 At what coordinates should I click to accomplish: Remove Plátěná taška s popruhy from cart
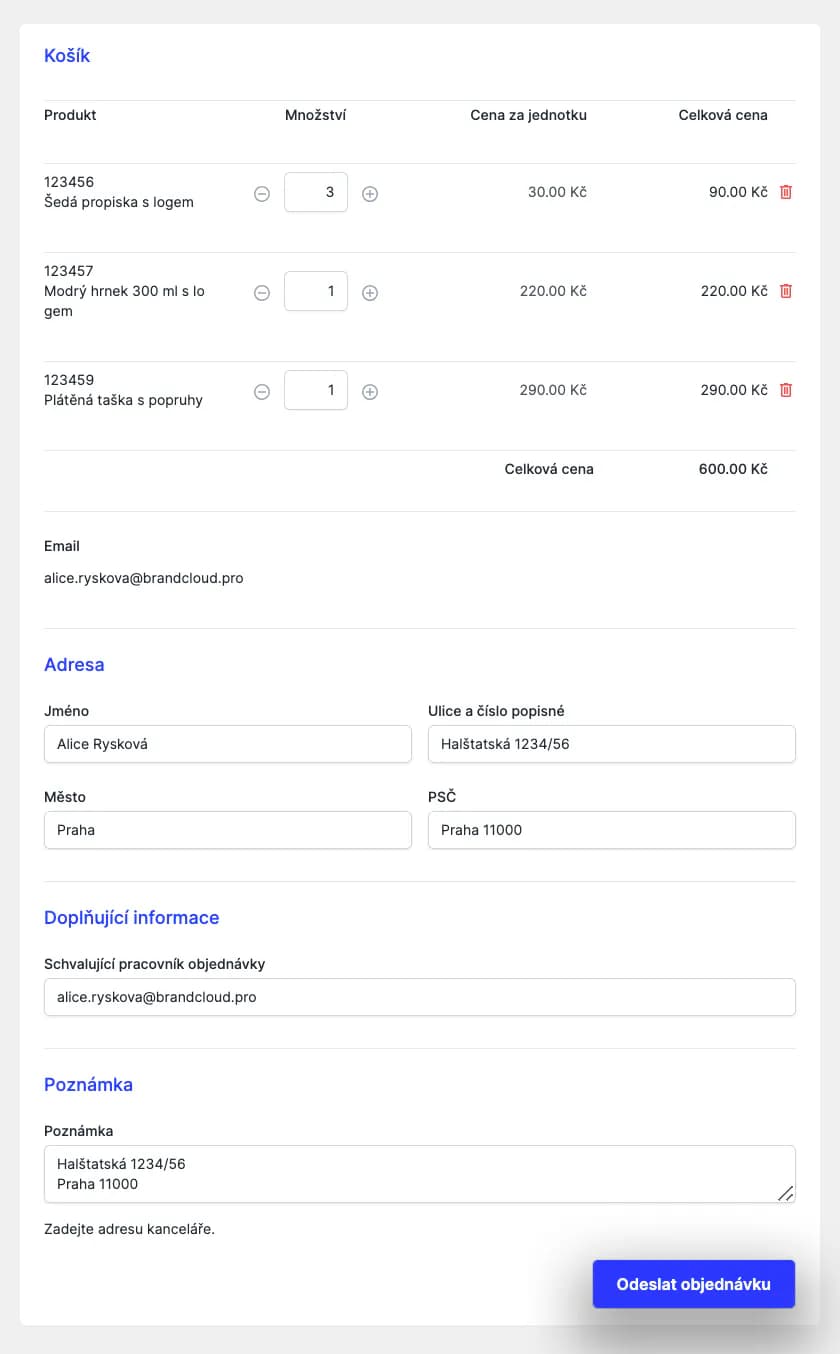[x=786, y=390]
